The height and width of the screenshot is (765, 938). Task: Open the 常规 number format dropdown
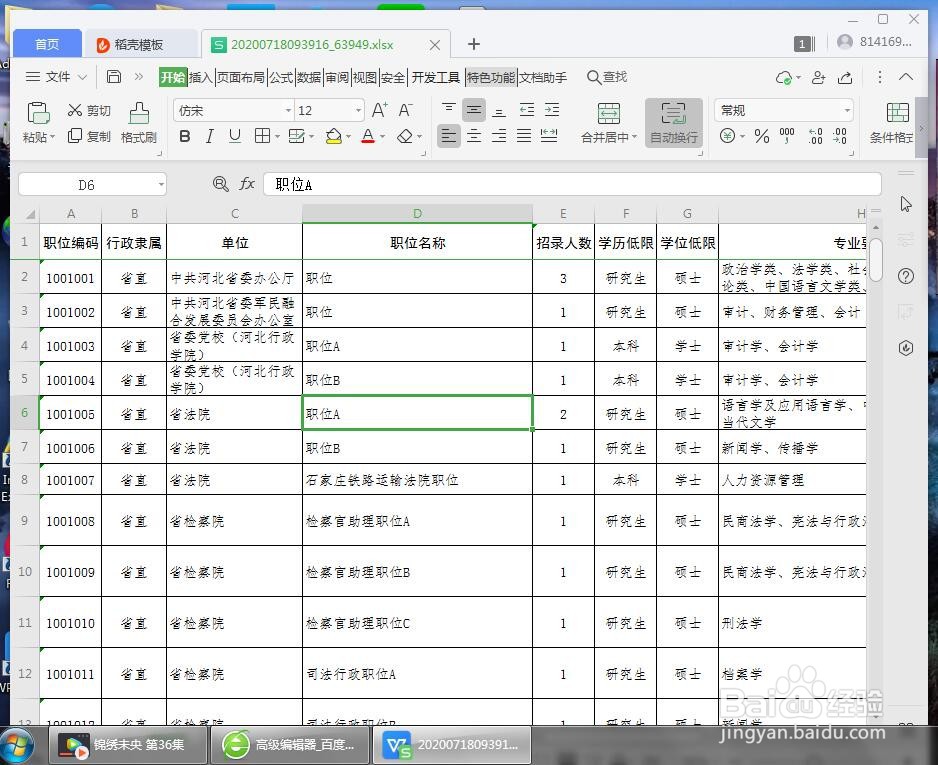tap(845, 110)
